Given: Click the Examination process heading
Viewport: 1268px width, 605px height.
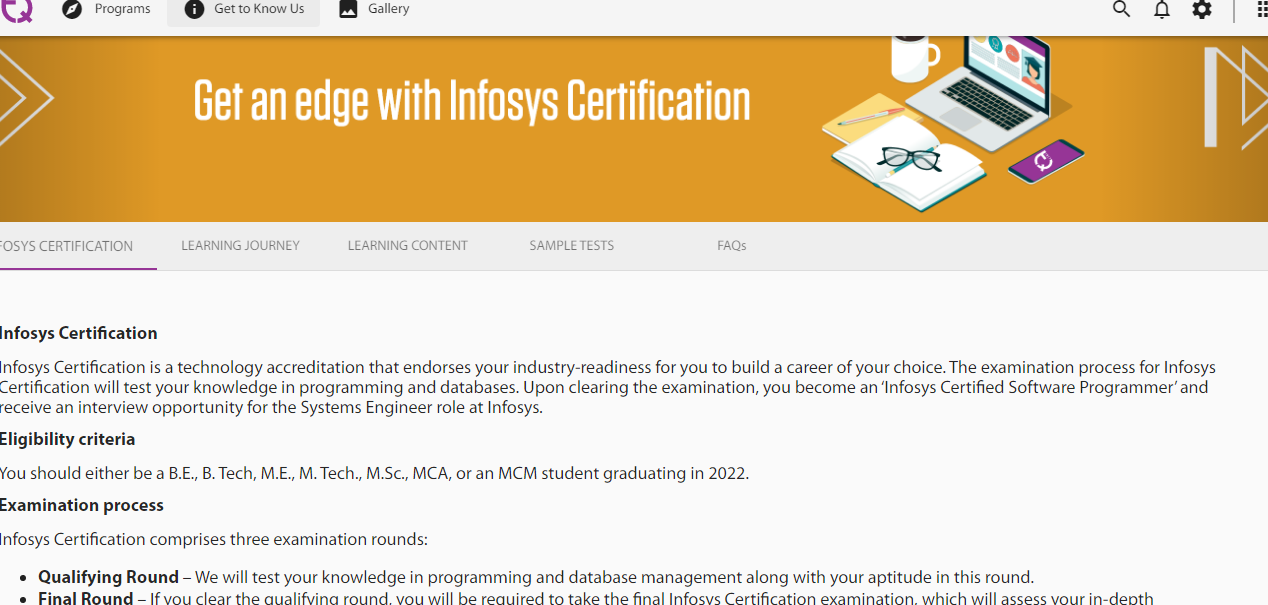Looking at the screenshot, I should point(81,506).
